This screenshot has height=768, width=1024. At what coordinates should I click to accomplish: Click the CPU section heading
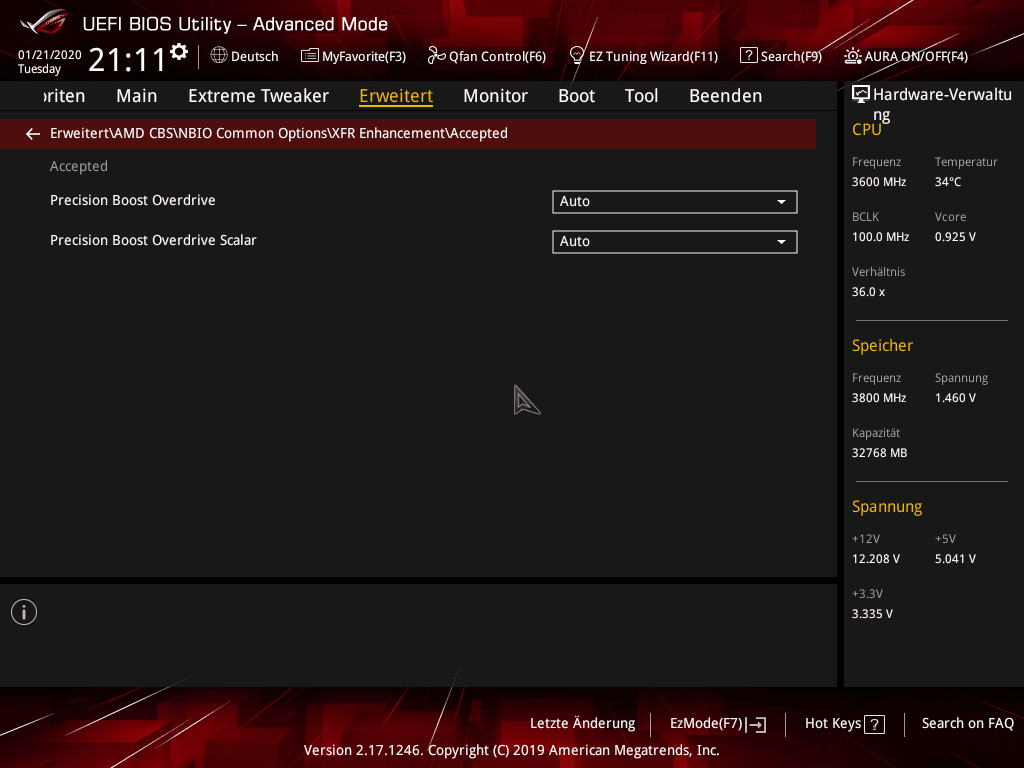[x=867, y=129]
